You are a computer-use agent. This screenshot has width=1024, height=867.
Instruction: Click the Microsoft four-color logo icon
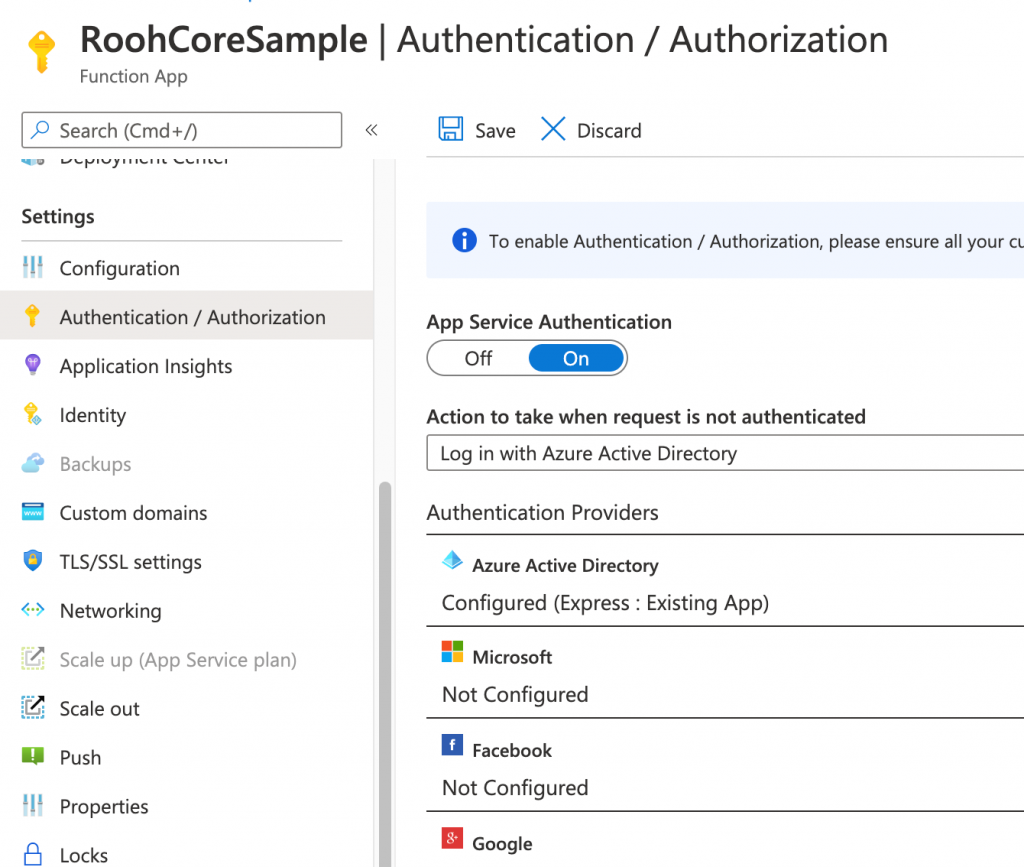point(452,652)
